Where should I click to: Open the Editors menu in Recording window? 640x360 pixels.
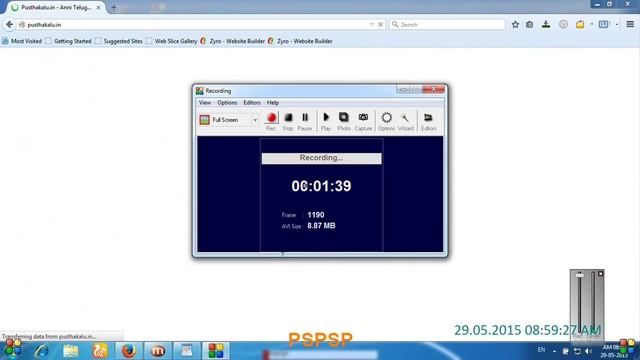(252, 103)
